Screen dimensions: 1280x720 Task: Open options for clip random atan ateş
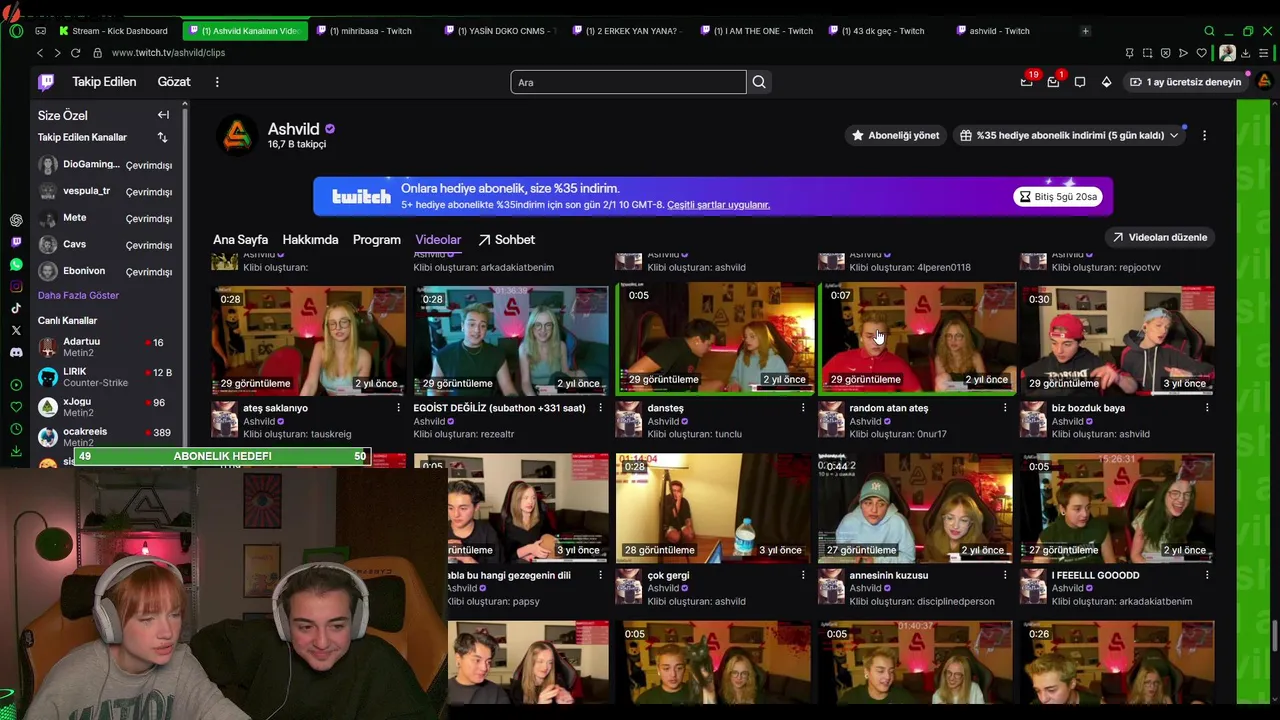point(1004,408)
